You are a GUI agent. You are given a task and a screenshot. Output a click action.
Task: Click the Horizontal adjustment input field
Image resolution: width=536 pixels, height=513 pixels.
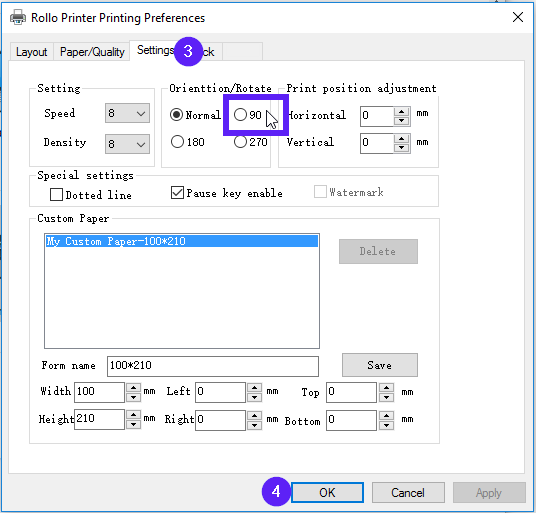click(x=377, y=116)
